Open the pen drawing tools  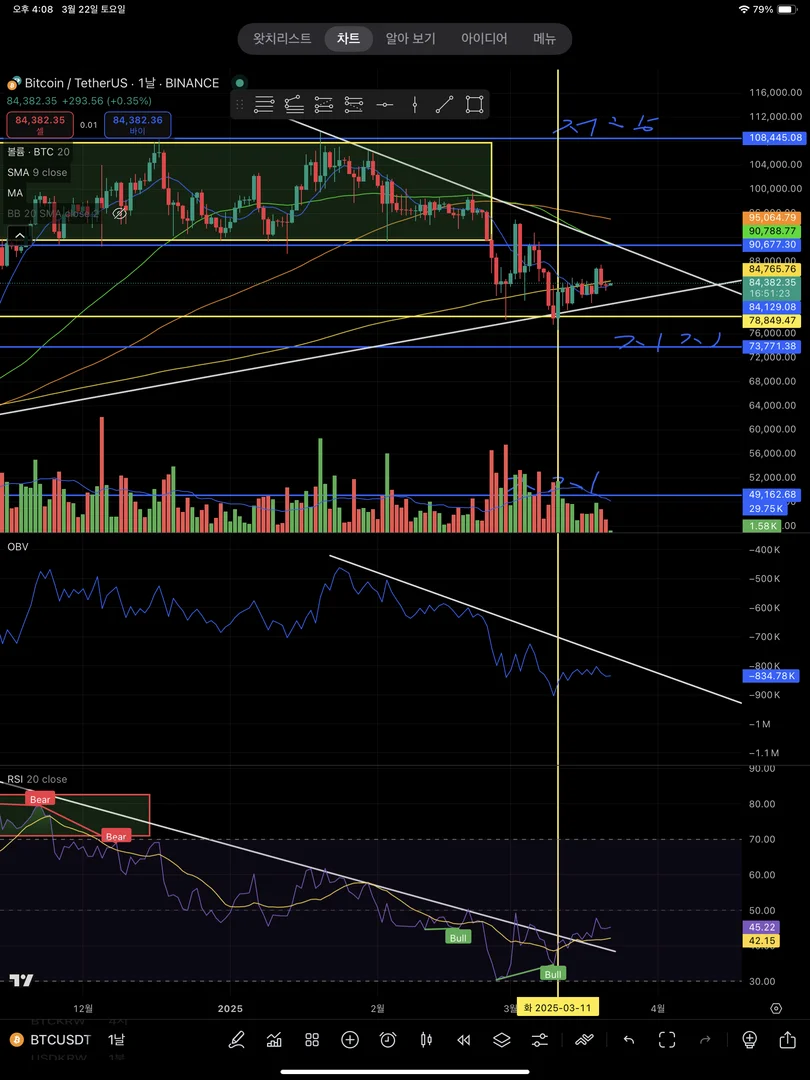coord(236,1039)
